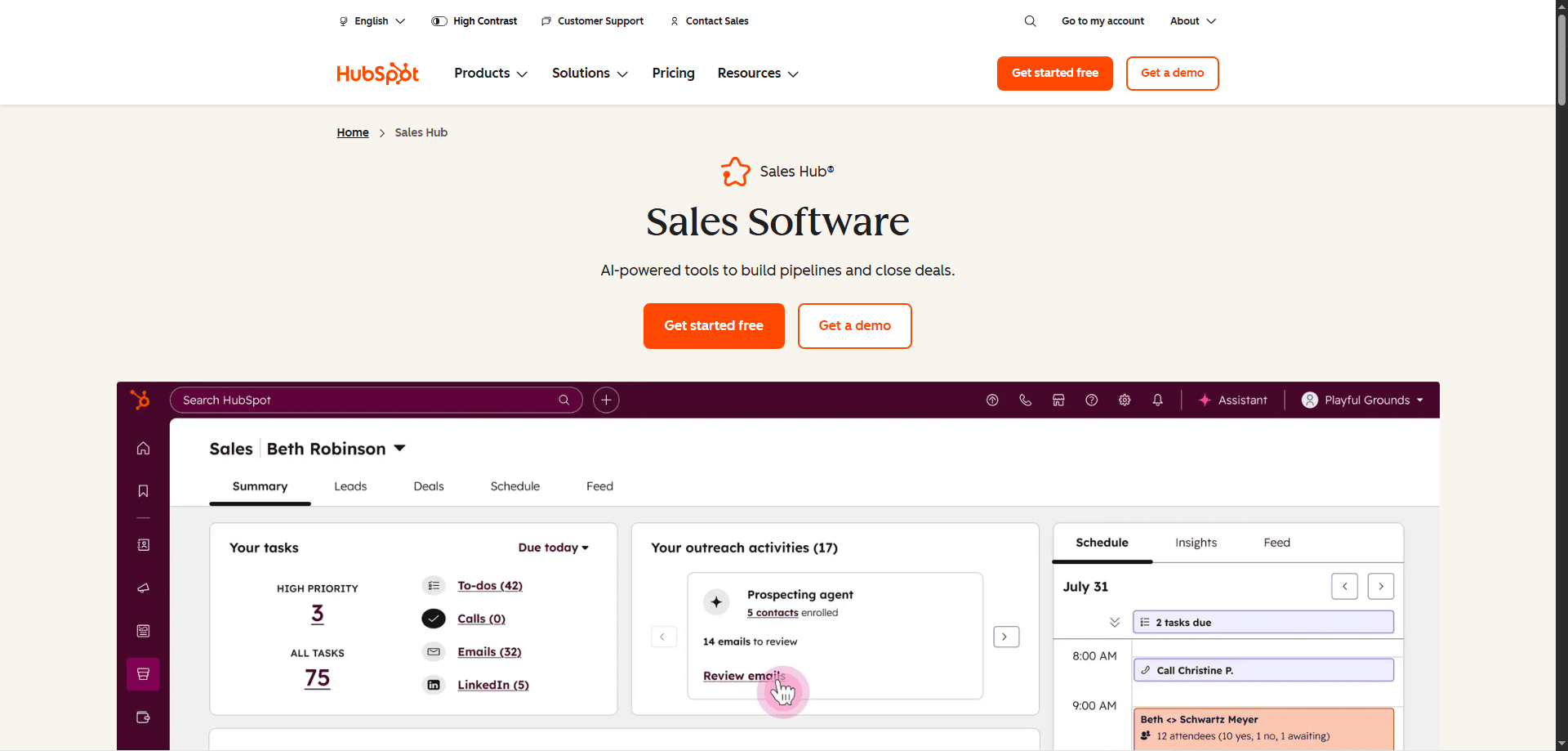Open the marketplace storefront icon

click(x=1058, y=400)
